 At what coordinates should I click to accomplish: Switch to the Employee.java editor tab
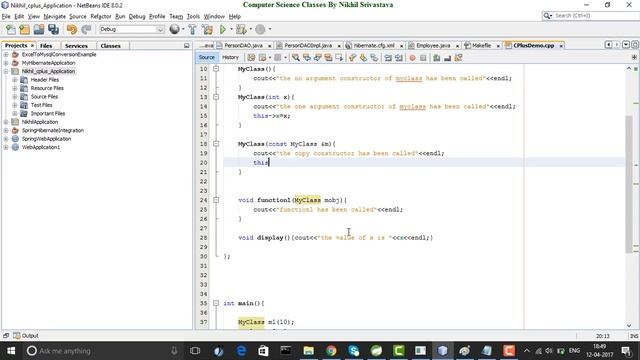pos(433,46)
